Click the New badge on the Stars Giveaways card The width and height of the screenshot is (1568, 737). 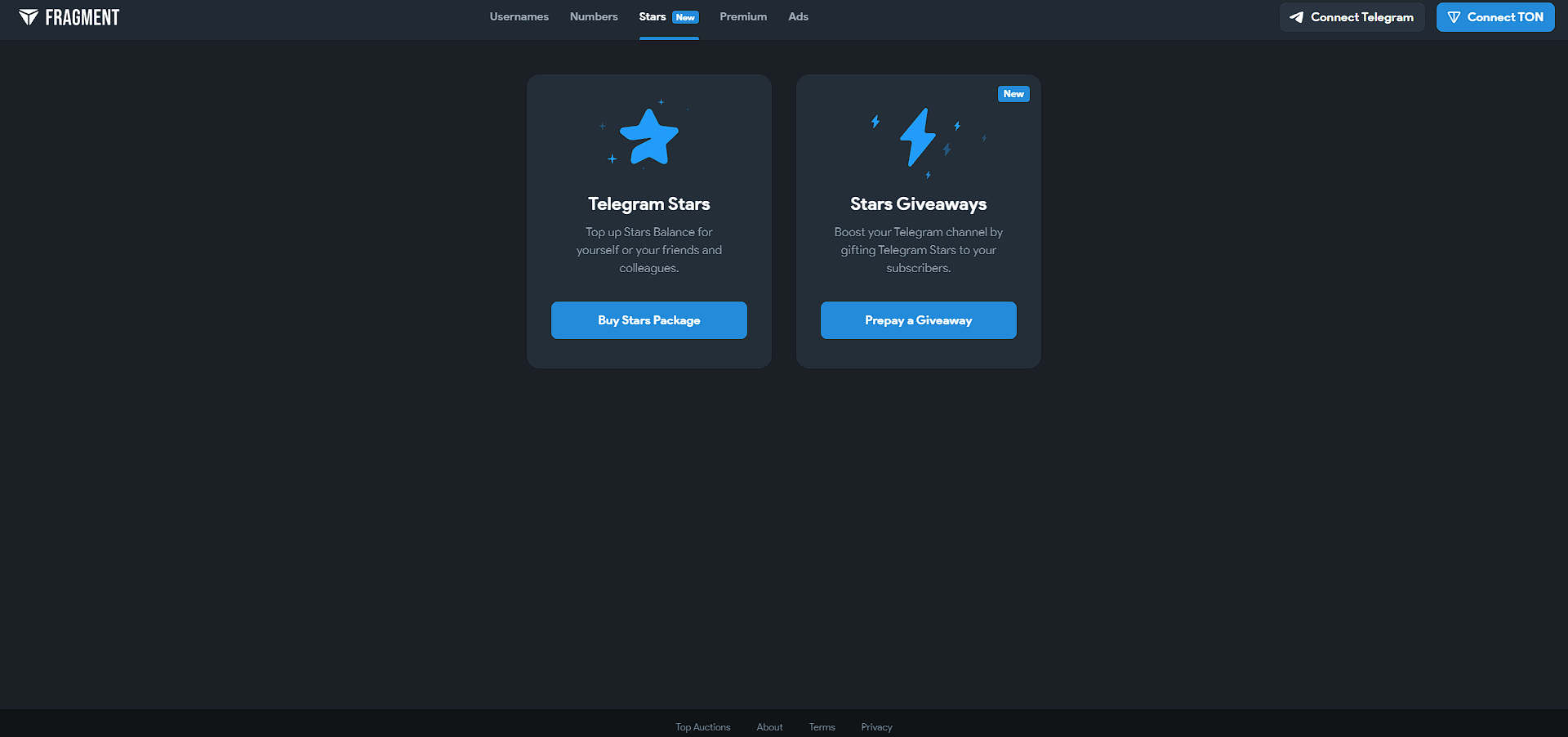point(1013,94)
